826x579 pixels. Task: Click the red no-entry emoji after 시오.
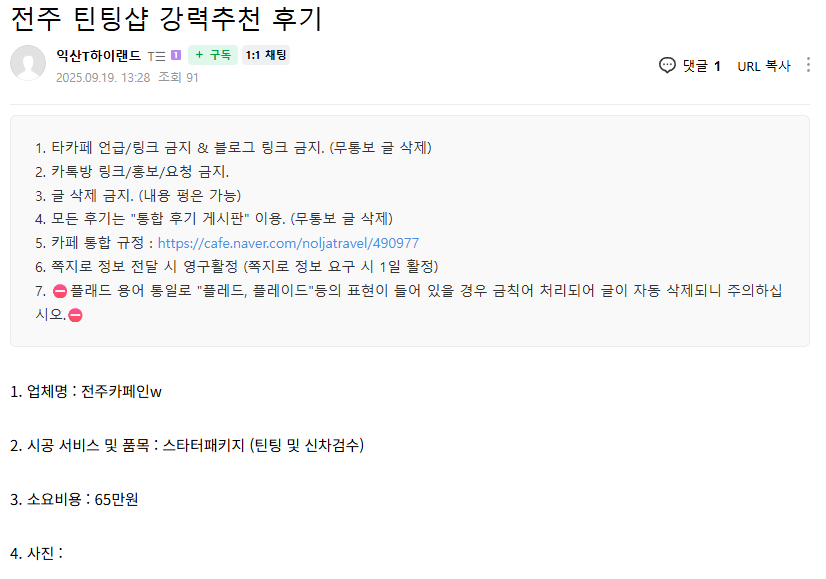click(75, 314)
